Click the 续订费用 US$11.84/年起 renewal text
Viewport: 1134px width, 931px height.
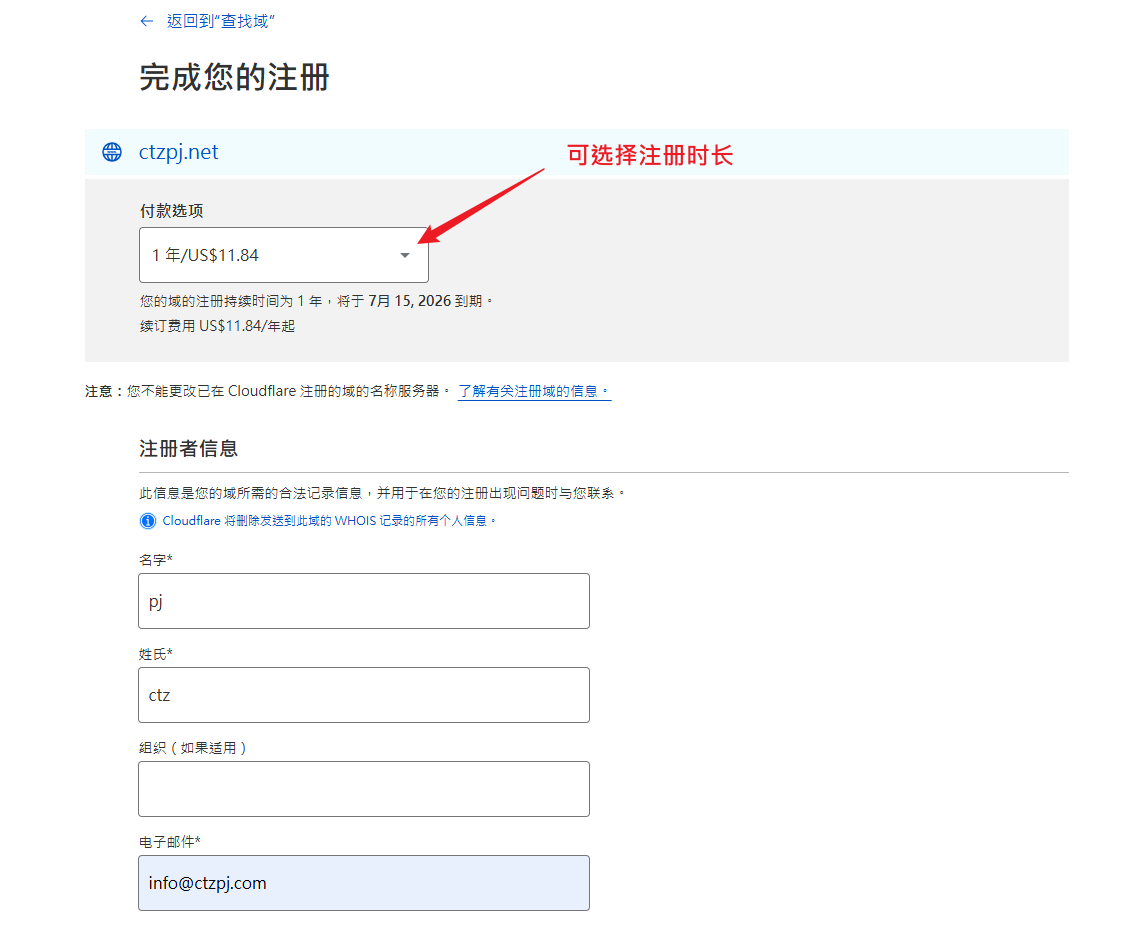click(x=217, y=326)
